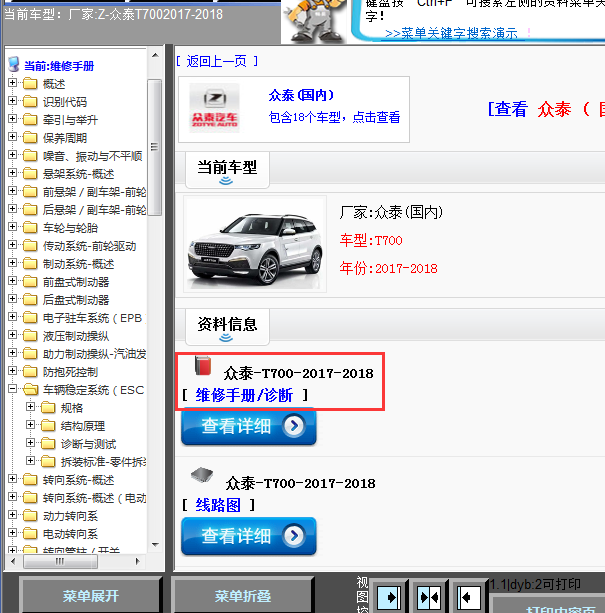
Task: Click 包含18个车型，点击查看 link
Action: (334, 117)
